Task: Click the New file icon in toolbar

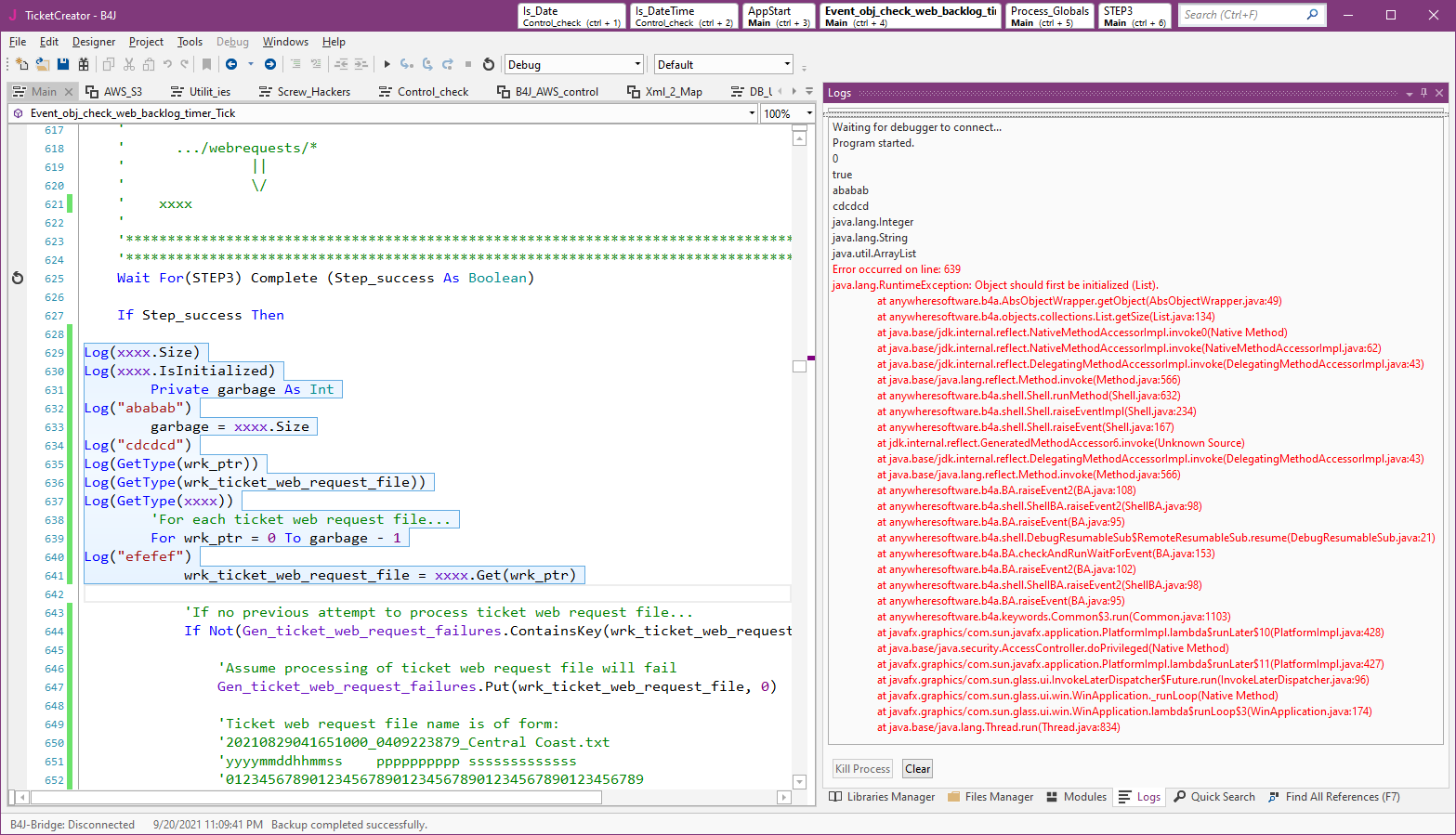Action: 22,64
